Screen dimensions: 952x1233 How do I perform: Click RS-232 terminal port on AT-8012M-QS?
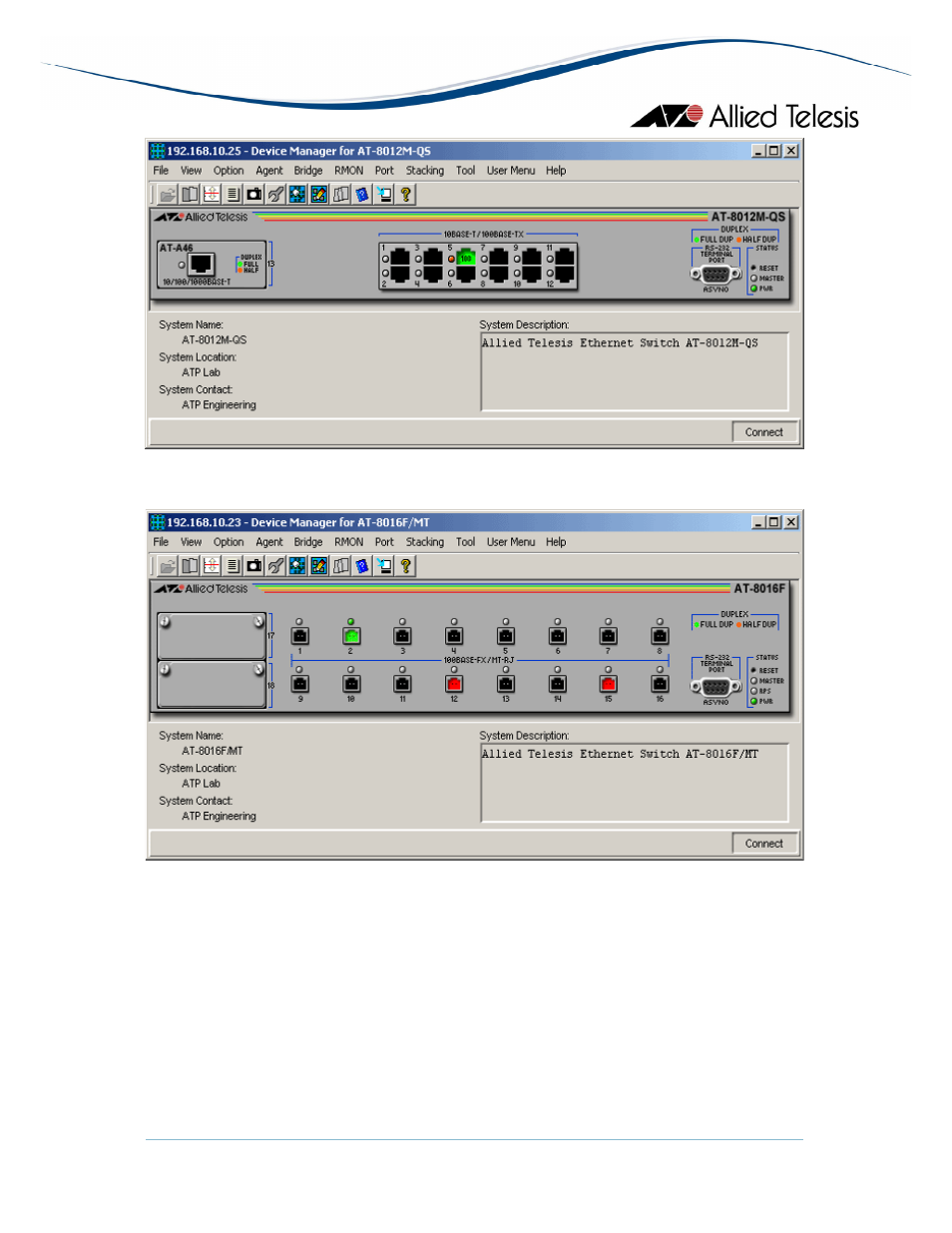715,274
